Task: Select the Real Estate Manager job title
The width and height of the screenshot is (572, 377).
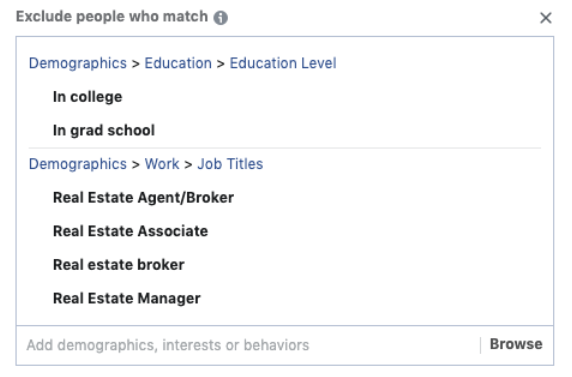Action: click(127, 299)
